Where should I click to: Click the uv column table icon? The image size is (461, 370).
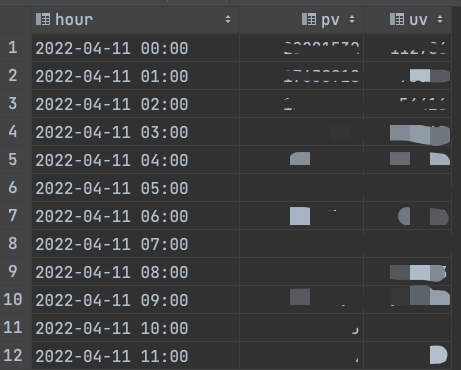click(397, 19)
